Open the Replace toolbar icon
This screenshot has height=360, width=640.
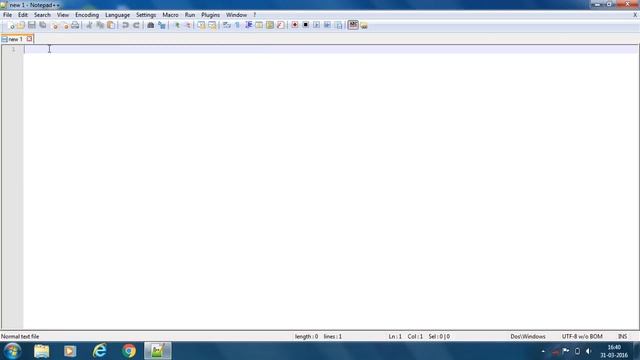coord(162,25)
